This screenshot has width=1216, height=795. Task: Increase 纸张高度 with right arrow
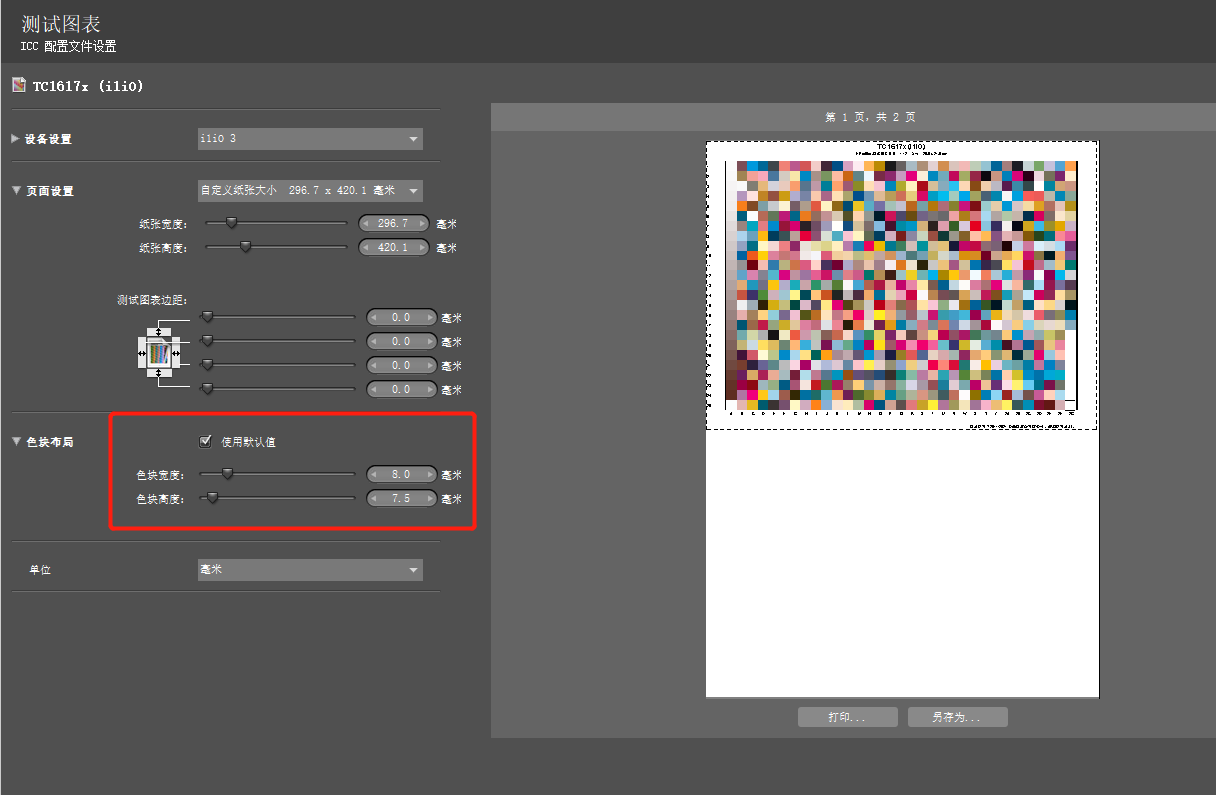pyautogui.click(x=421, y=247)
